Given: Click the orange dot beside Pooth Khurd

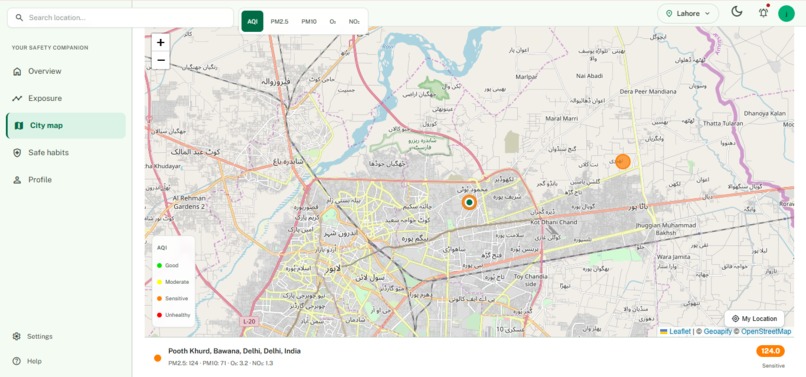Looking at the screenshot, I should [157, 358].
